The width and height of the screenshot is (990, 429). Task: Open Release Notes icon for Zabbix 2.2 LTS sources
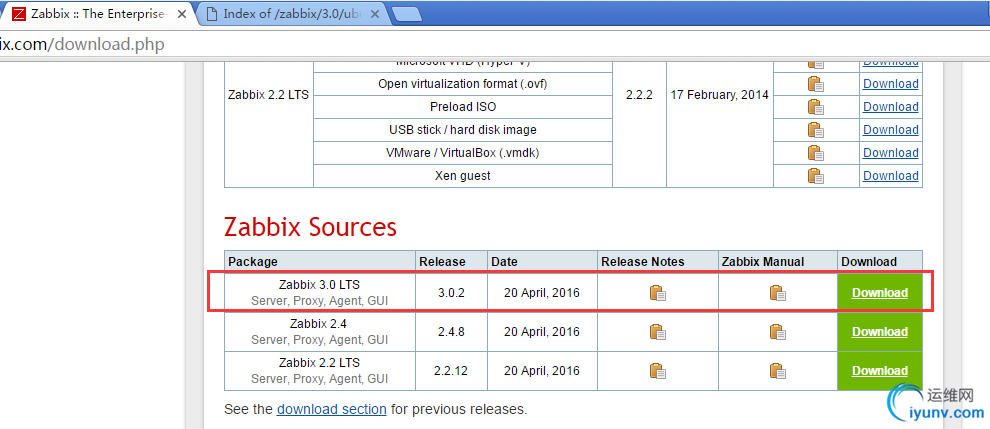[658, 371]
